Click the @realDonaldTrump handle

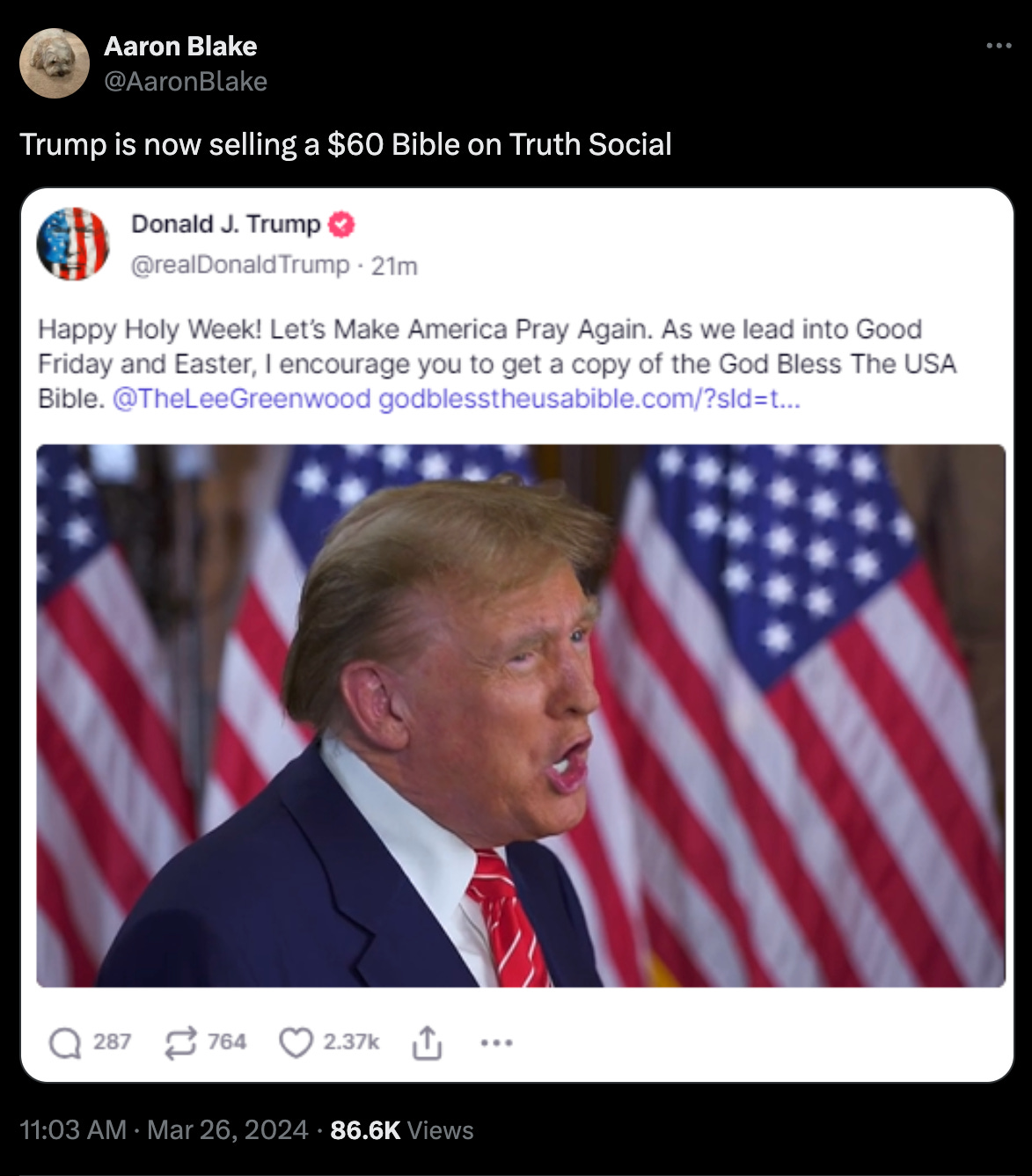click(240, 265)
